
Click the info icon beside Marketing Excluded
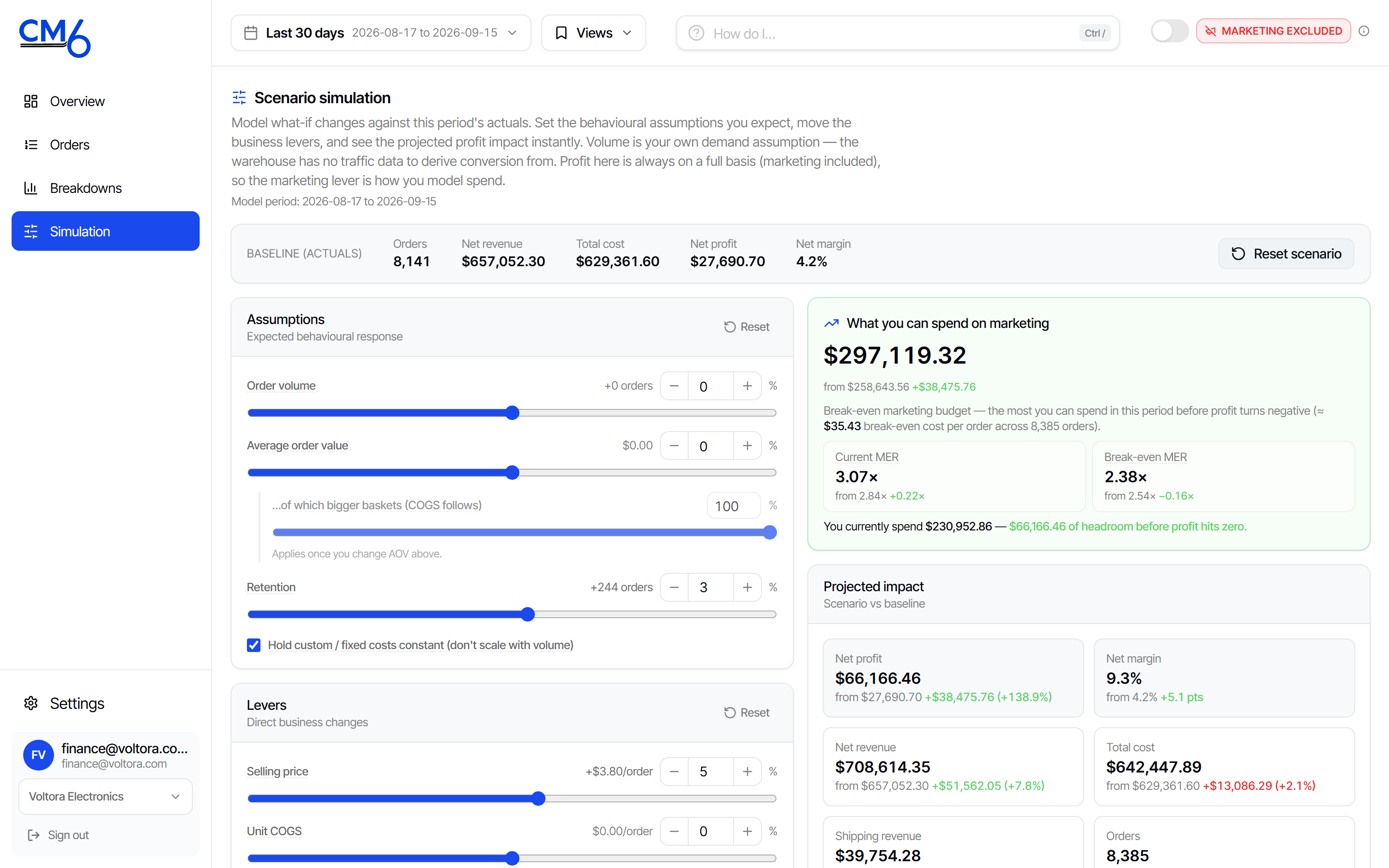point(1364,31)
